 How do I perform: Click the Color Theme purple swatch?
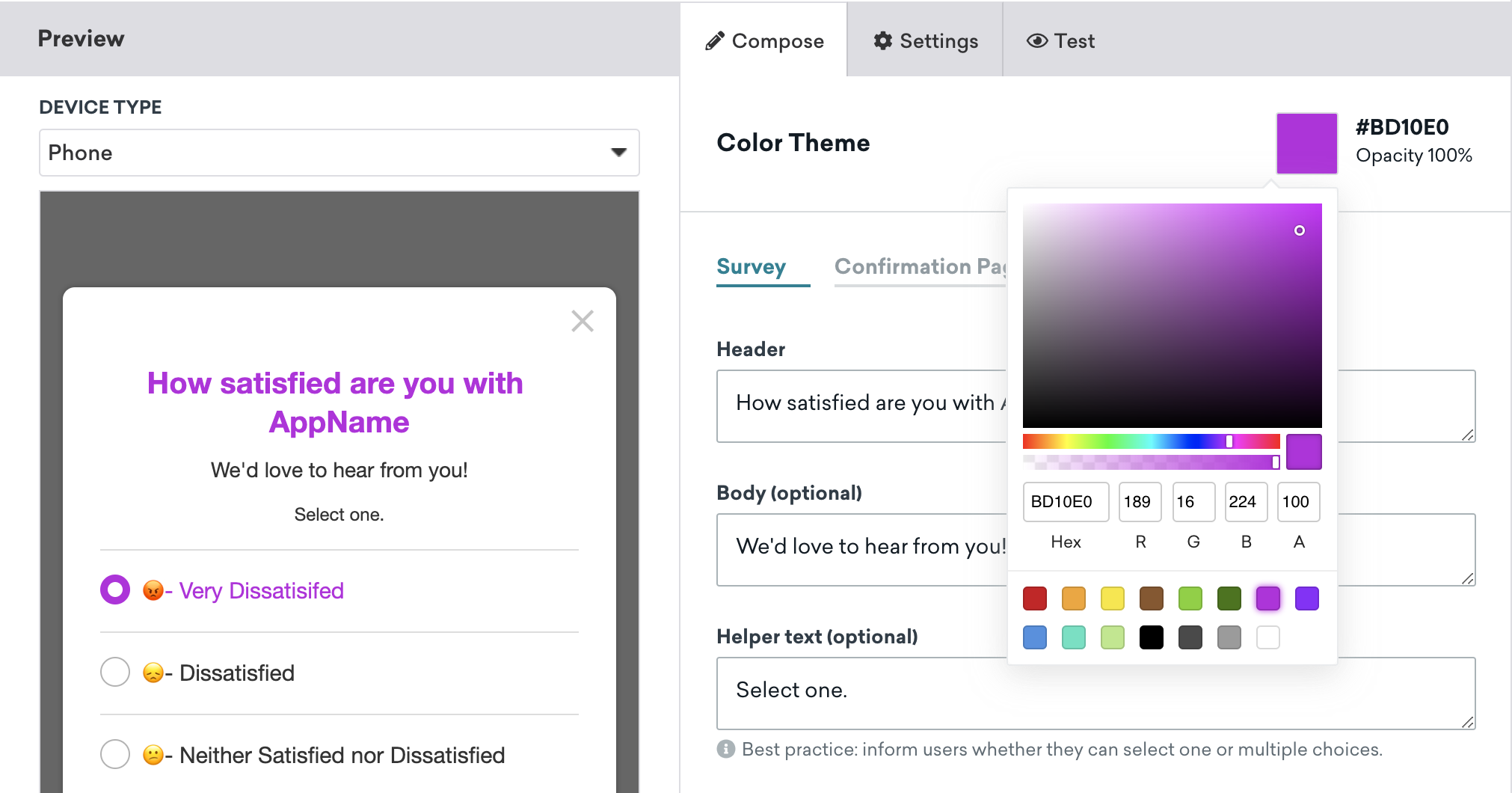pyautogui.click(x=1306, y=144)
